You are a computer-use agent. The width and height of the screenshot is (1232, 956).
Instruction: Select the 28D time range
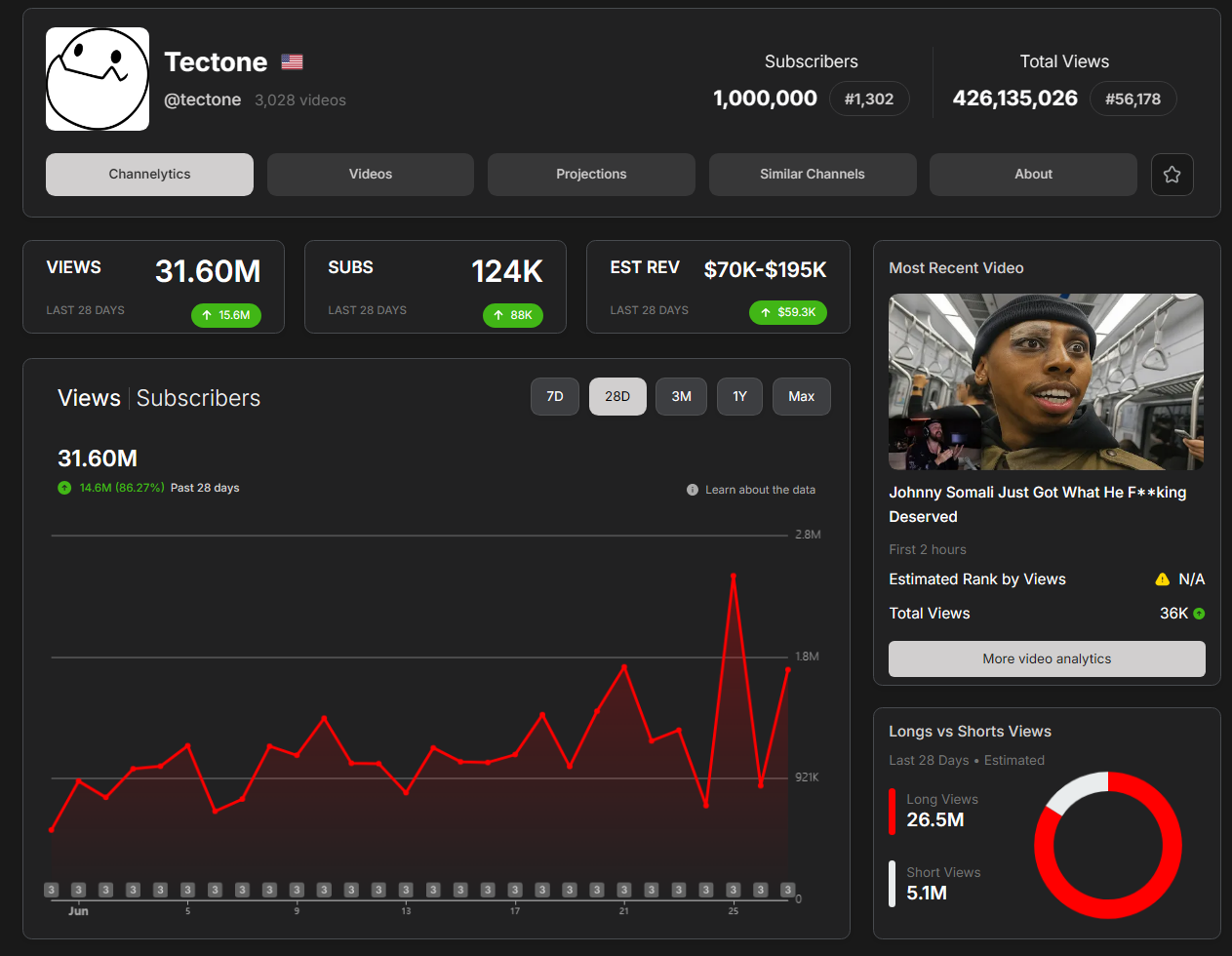point(617,396)
